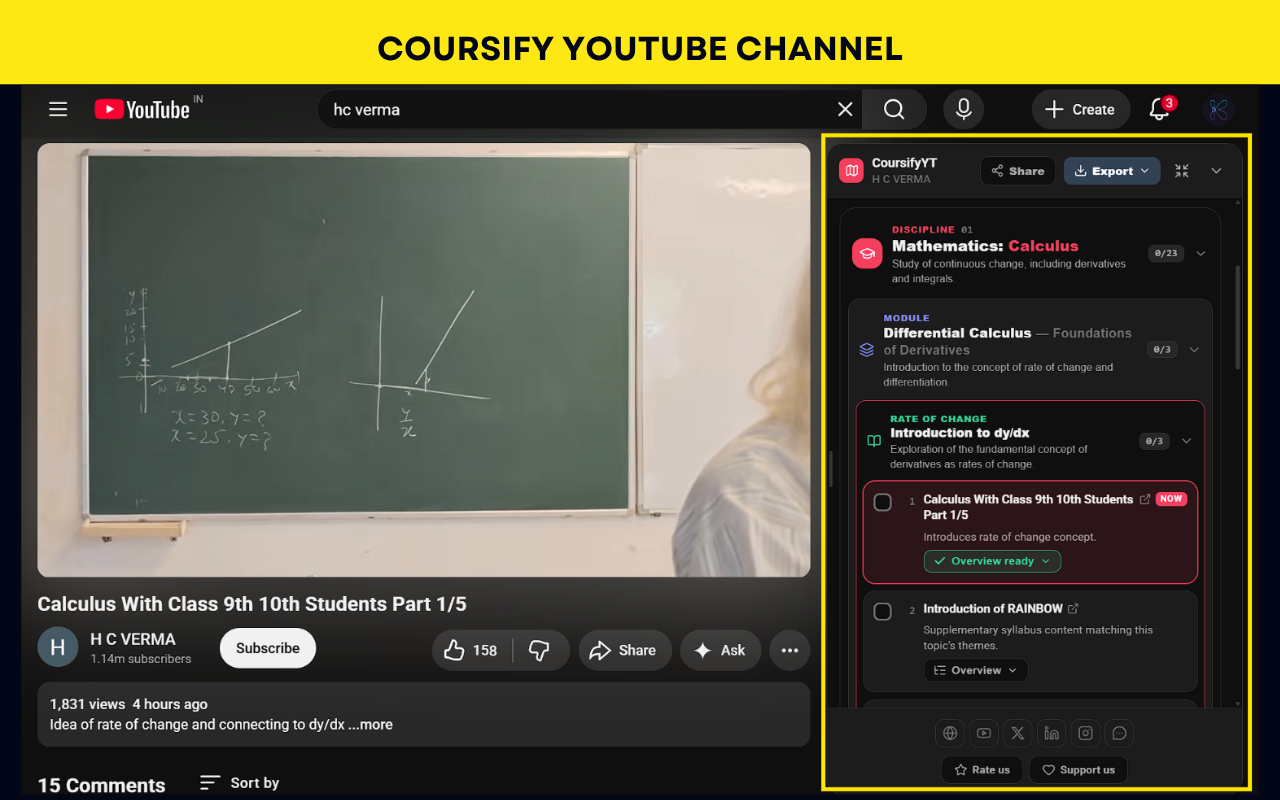The width and height of the screenshot is (1280, 800).
Task: Click the CoursifyYT panel scrollbar
Action: click(x=1237, y=316)
